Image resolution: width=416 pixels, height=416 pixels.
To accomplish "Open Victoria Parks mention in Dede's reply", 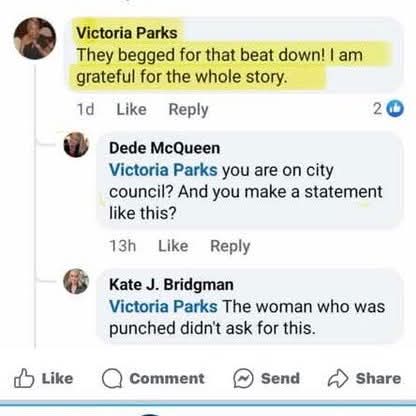I will pos(163,170).
